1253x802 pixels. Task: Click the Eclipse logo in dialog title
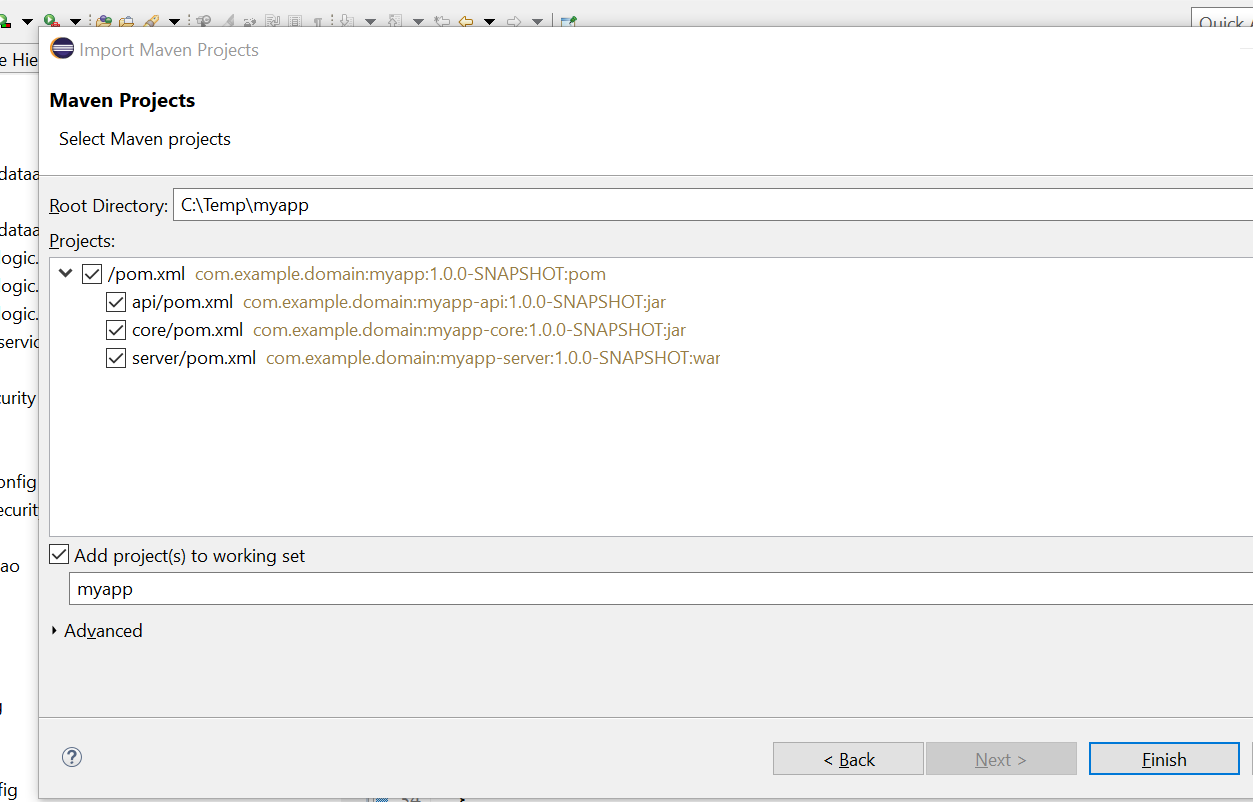tap(62, 49)
